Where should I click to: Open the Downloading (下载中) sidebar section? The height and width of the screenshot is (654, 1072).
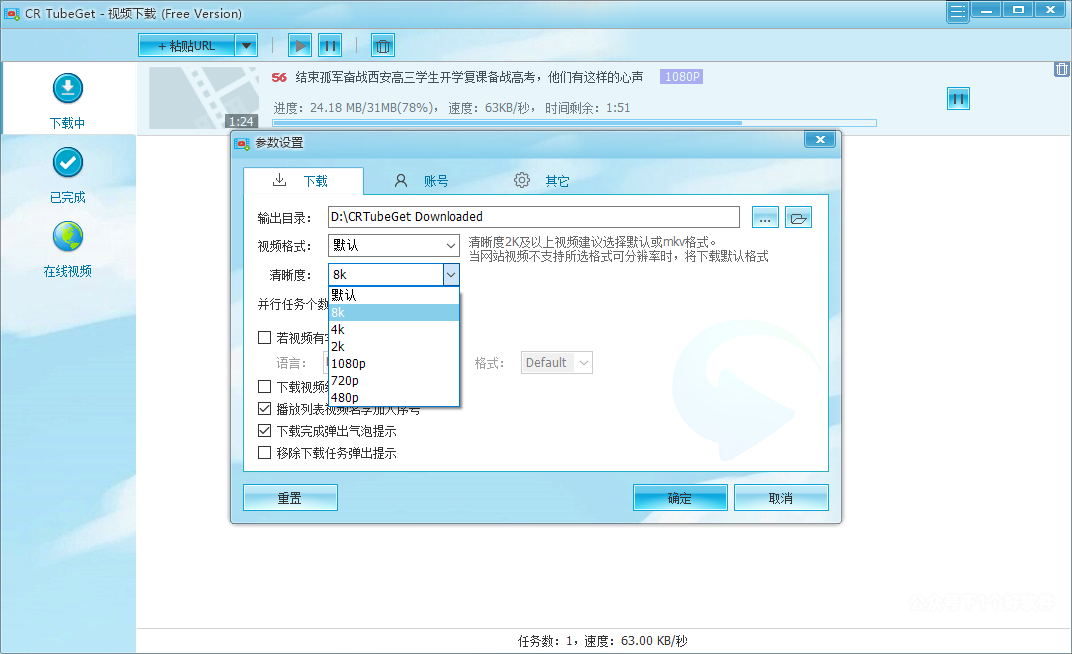click(68, 100)
